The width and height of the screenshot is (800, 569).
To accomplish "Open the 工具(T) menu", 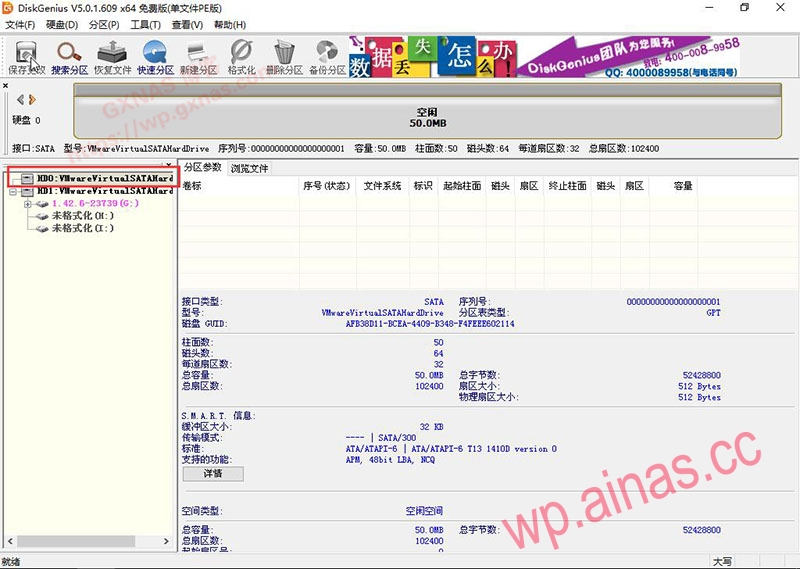I will (145, 24).
